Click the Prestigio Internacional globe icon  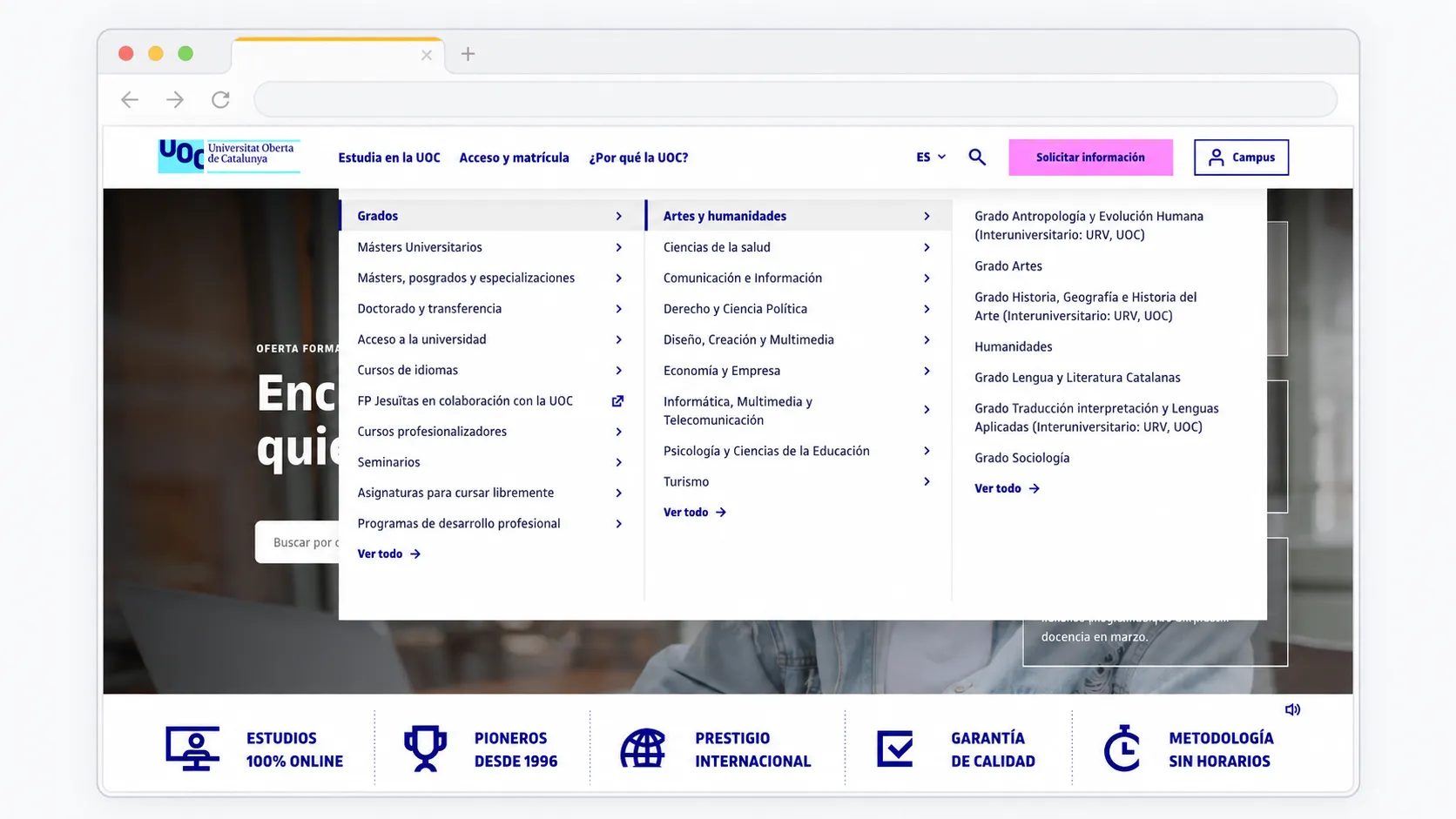coord(643,749)
